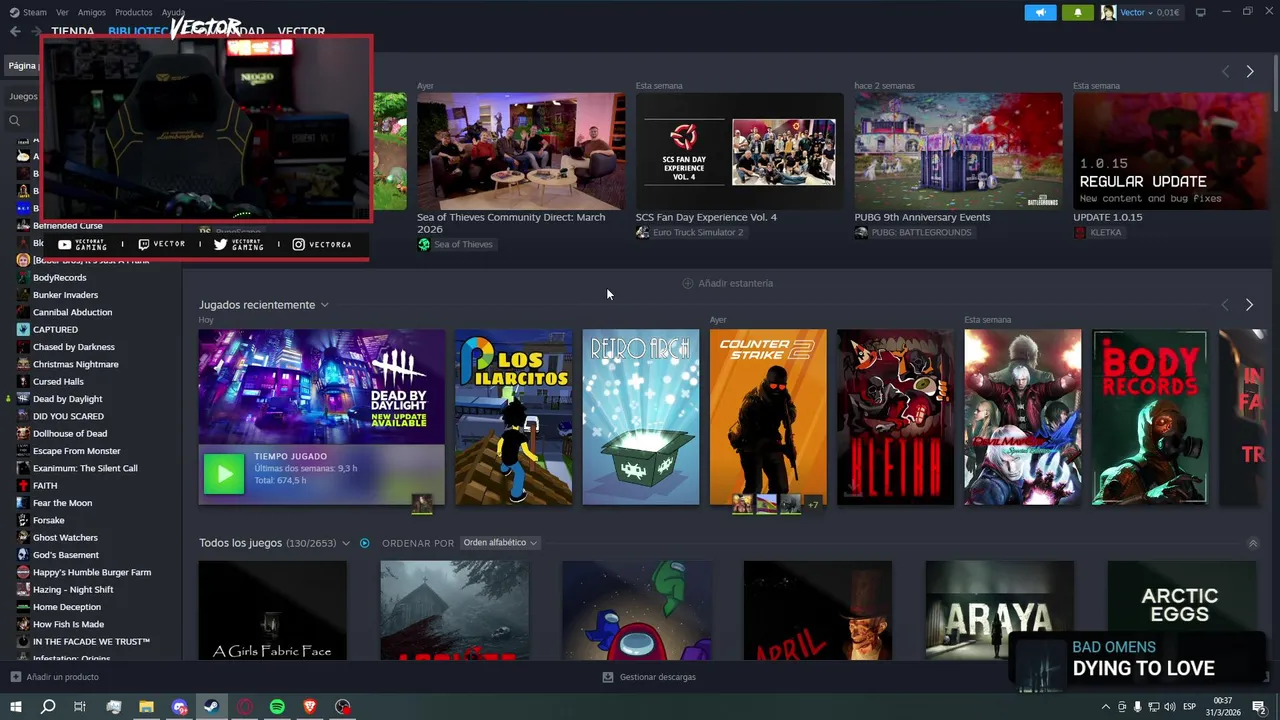The height and width of the screenshot is (720, 1280).
Task: Open Windows Start menu
Action: click(15, 707)
